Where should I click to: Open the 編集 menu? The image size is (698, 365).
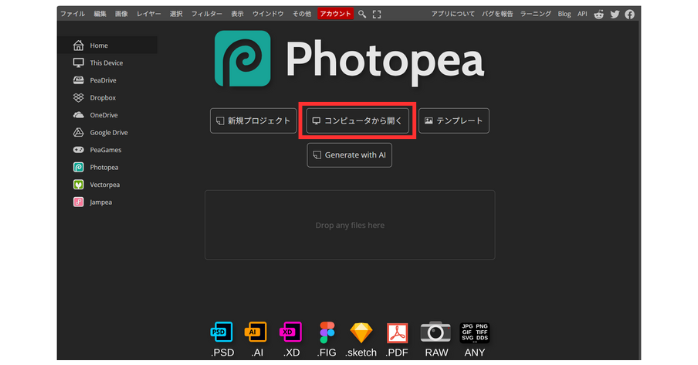point(100,14)
